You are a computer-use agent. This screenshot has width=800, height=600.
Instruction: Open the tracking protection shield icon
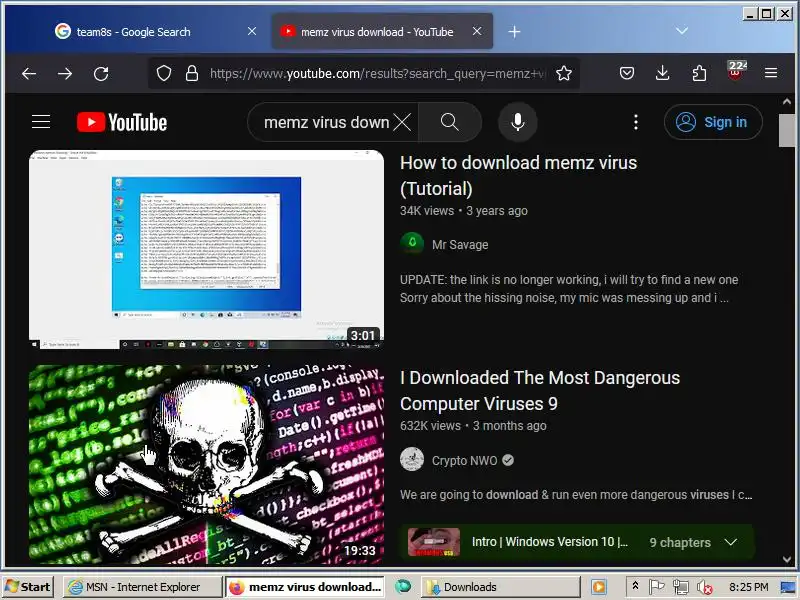point(164,73)
